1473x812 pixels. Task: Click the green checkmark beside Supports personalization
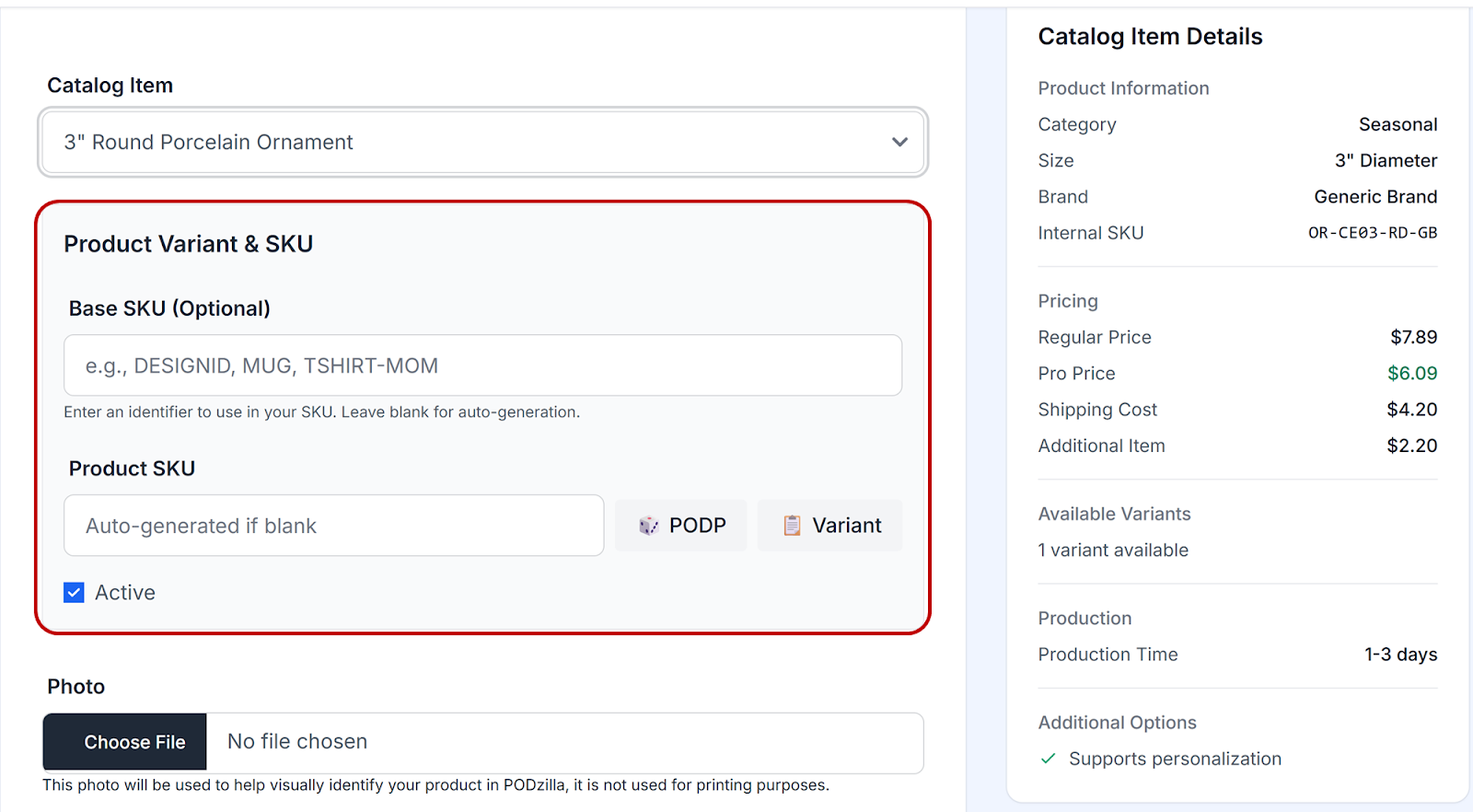[x=1048, y=759]
